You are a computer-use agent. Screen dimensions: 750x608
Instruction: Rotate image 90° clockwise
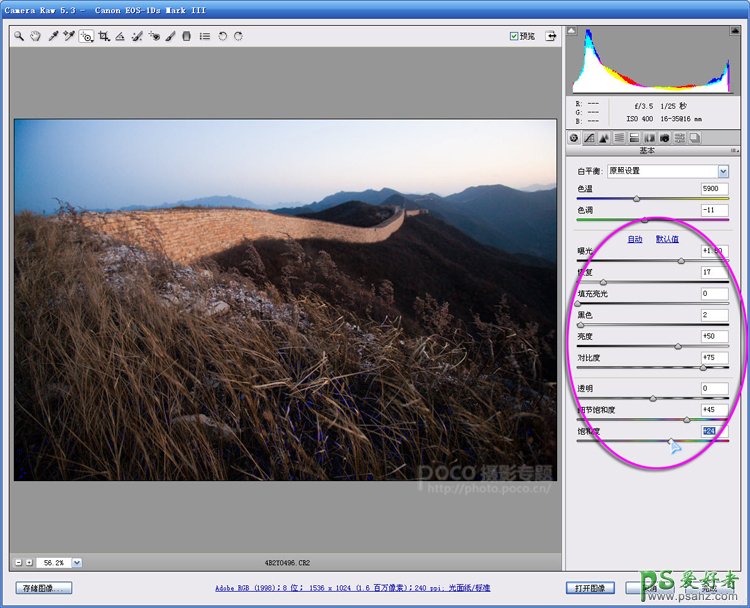click(x=238, y=36)
